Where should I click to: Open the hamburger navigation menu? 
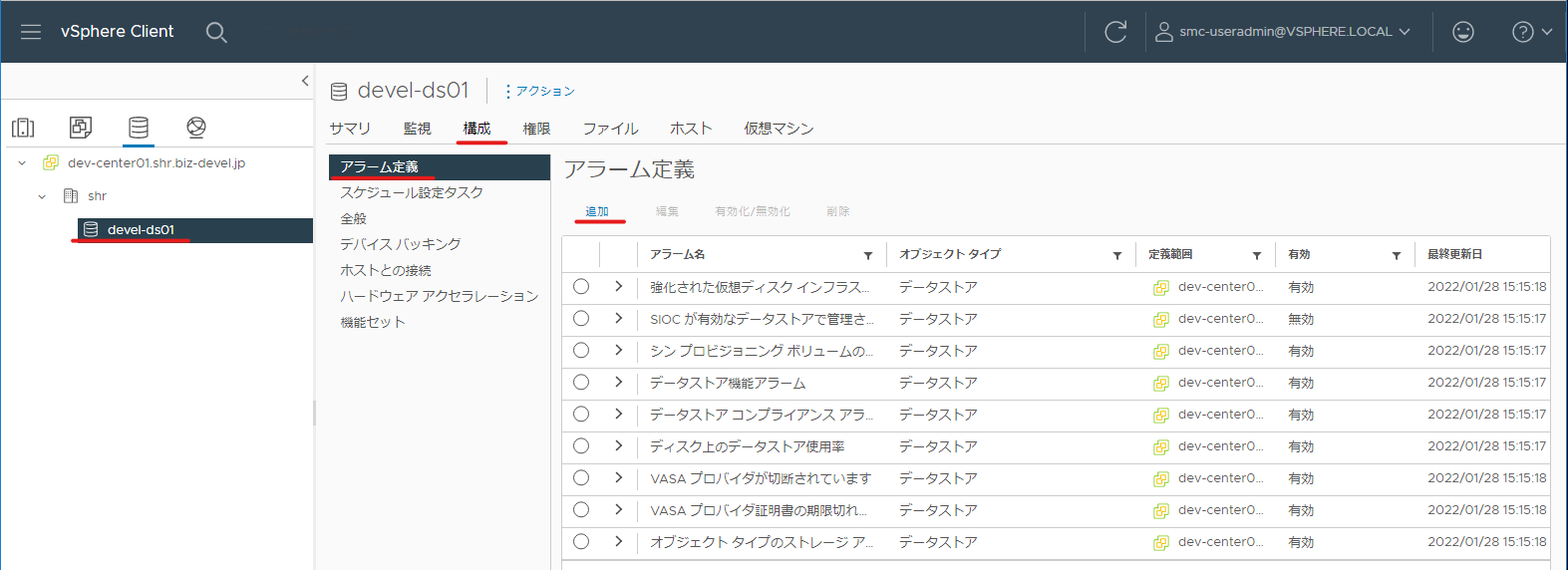click(x=31, y=32)
